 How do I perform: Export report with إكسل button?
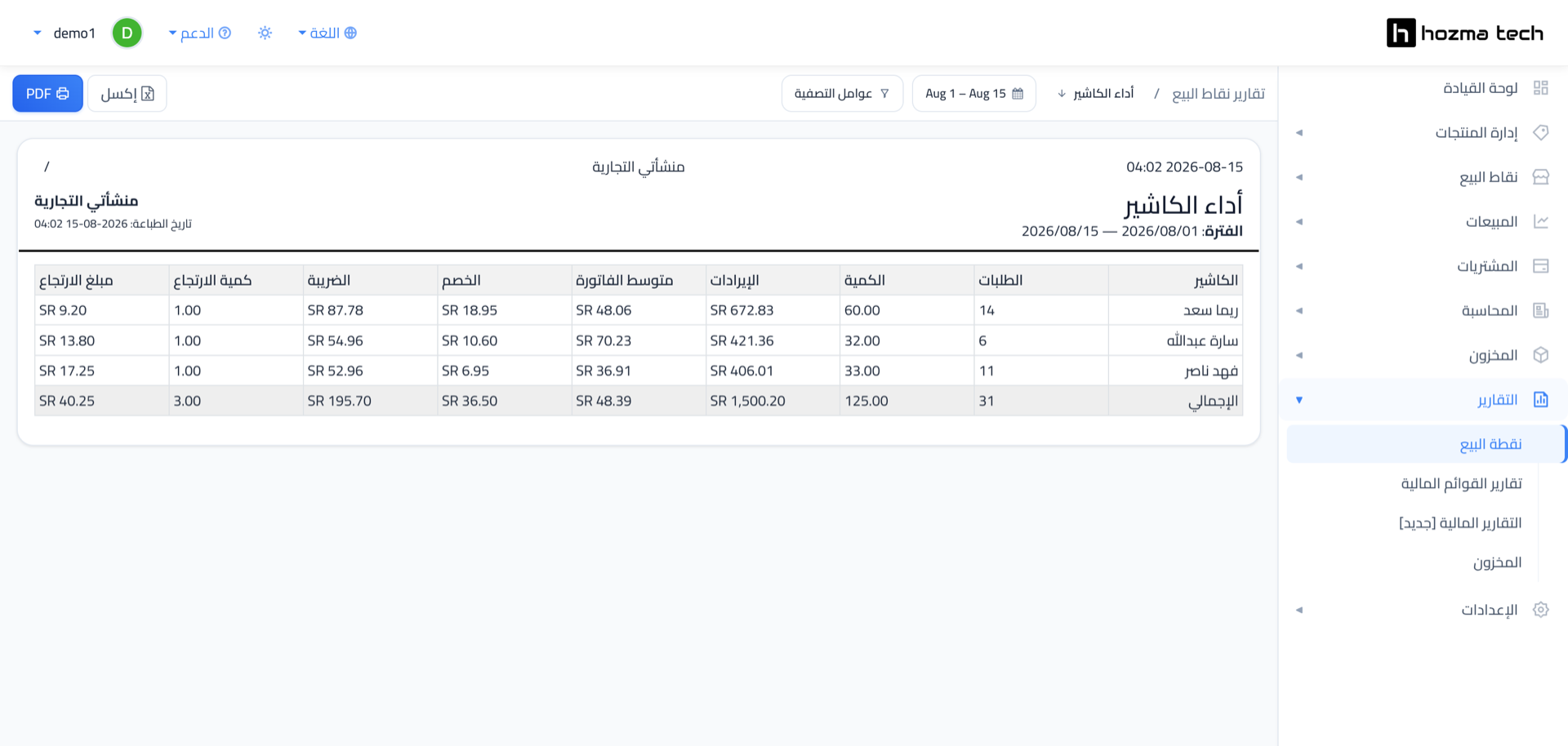pos(127,94)
